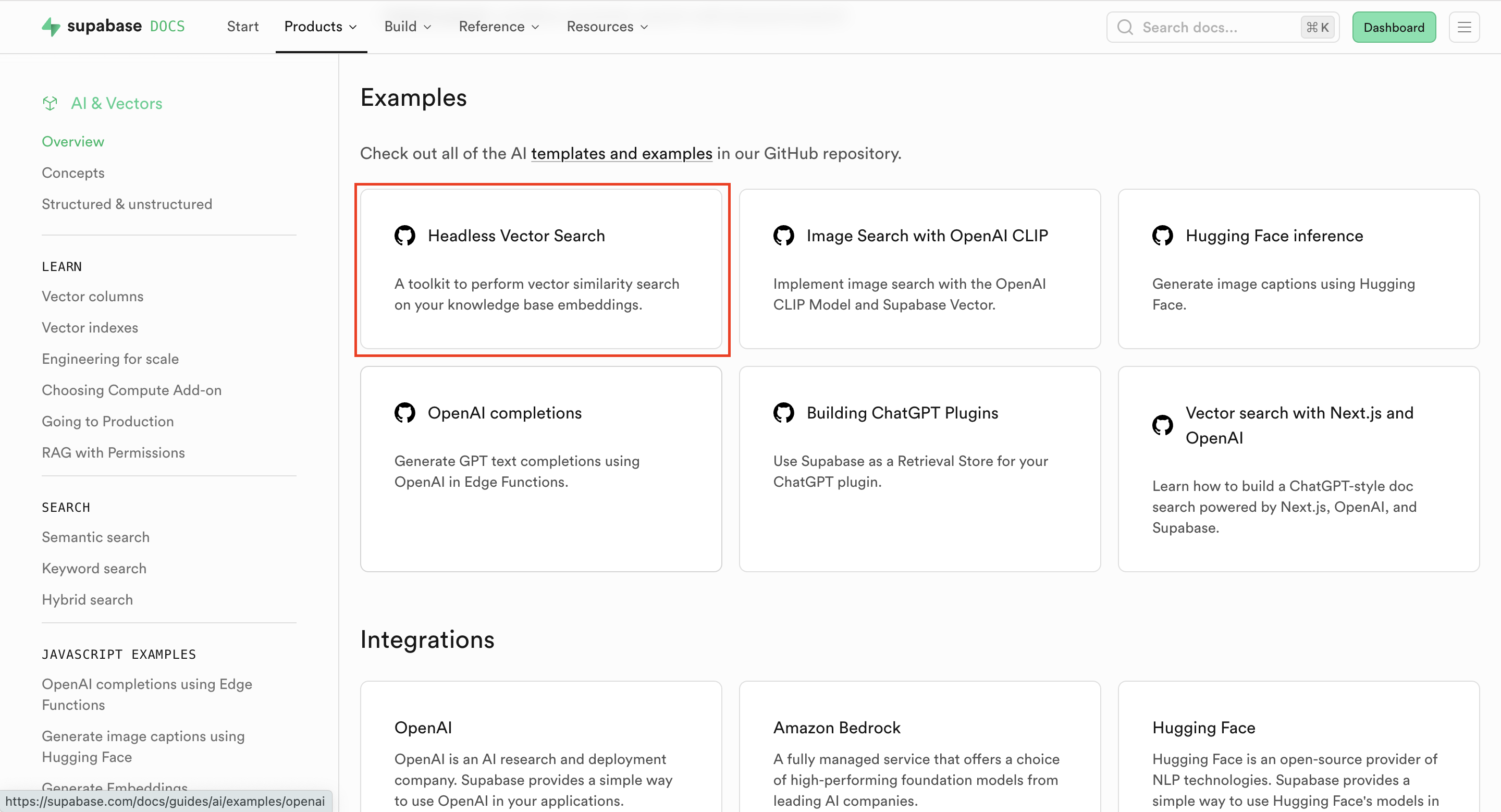This screenshot has width=1501, height=812.
Task: Open the Headless Vector Search card title
Action: point(516,236)
